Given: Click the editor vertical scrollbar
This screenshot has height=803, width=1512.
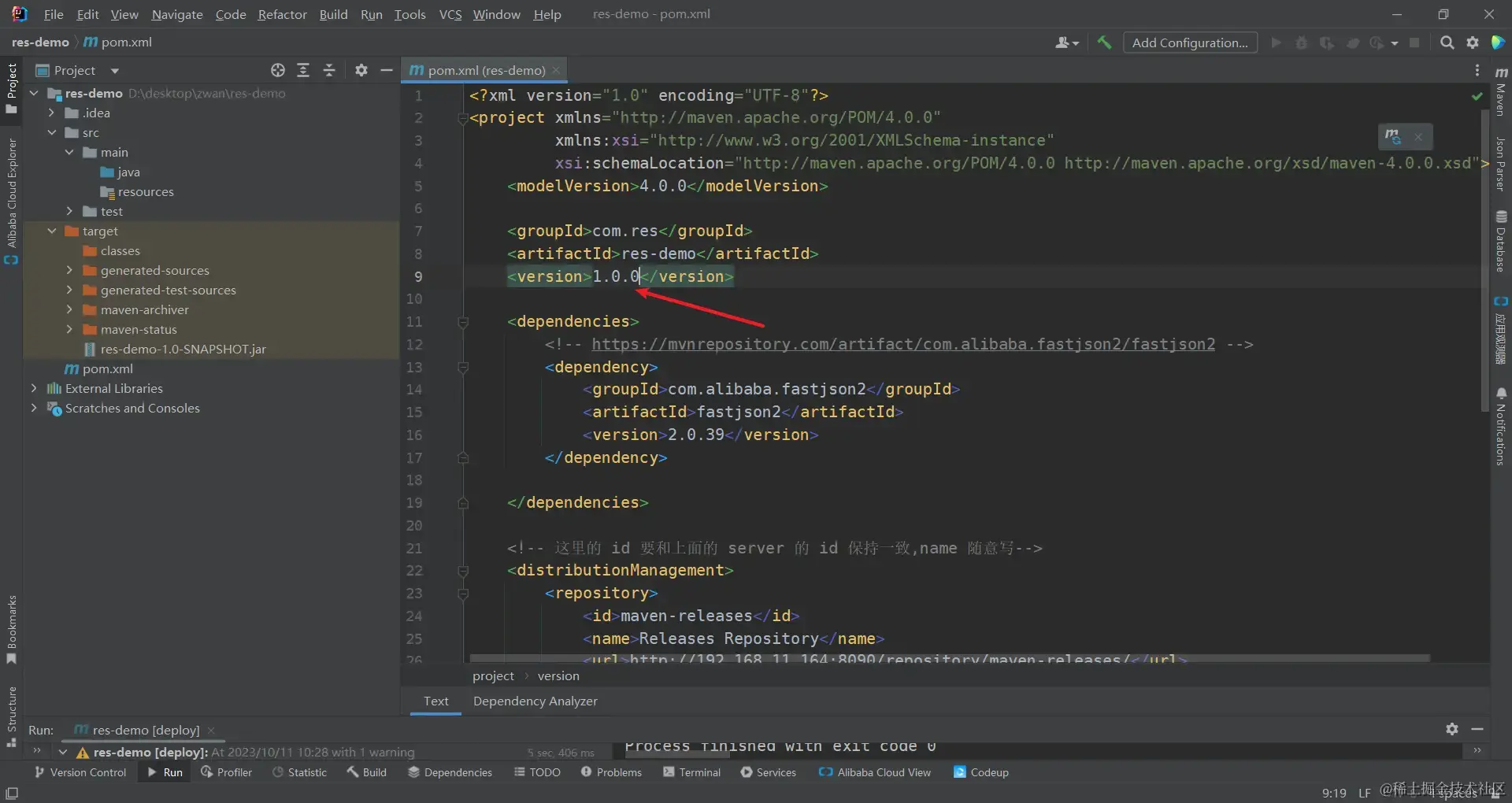Looking at the screenshot, I should point(1485,260).
